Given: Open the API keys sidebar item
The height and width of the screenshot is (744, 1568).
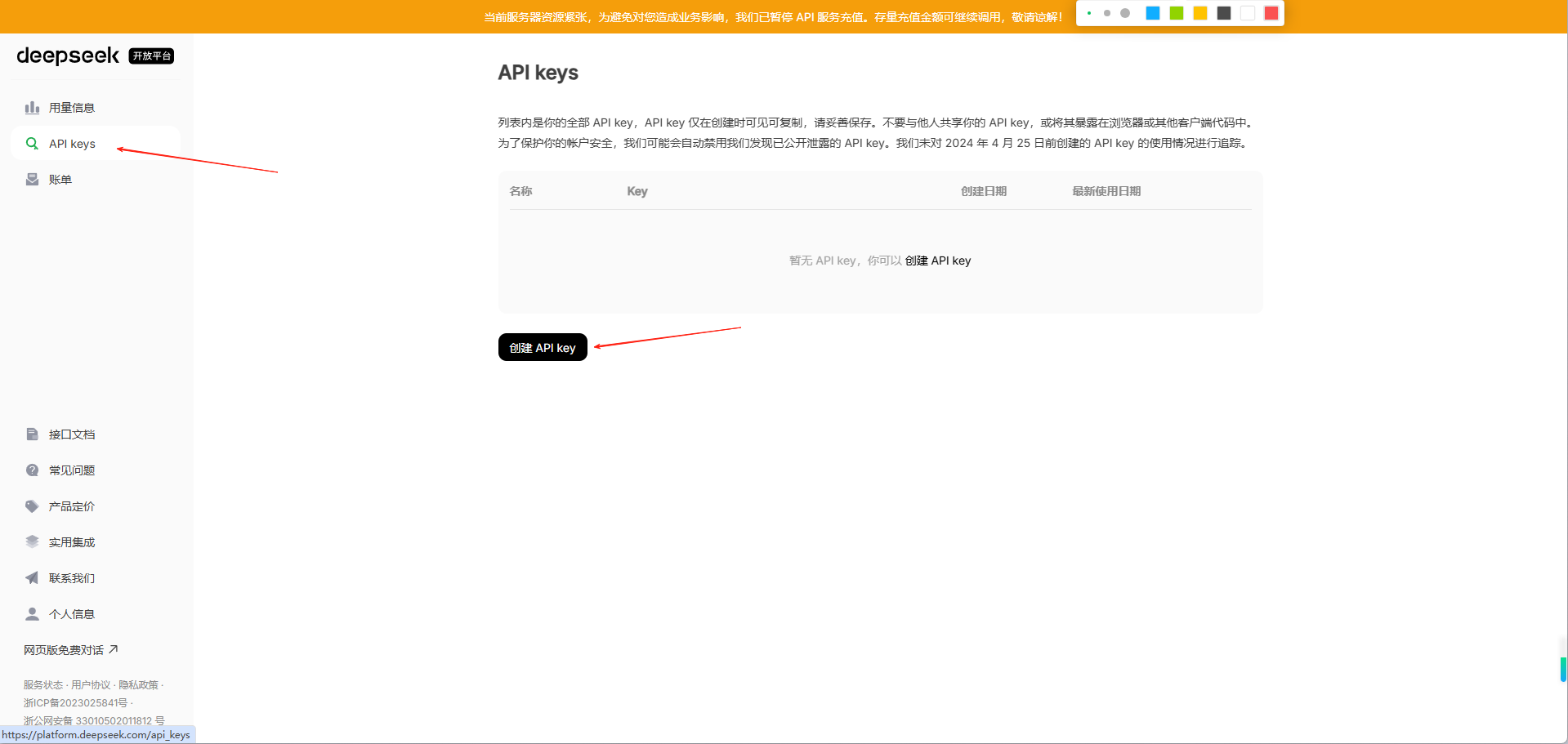Looking at the screenshot, I should (x=96, y=144).
